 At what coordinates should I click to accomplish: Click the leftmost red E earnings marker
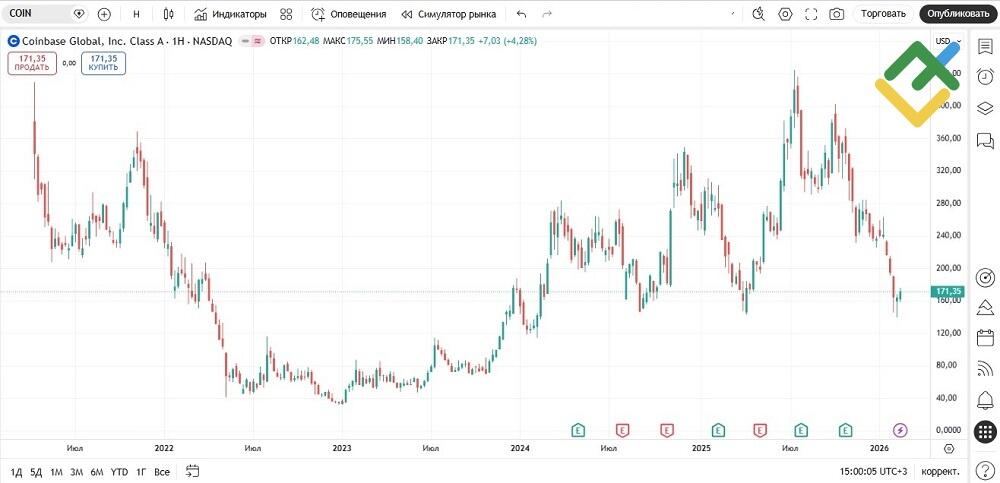pyautogui.click(x=622, y=430)
